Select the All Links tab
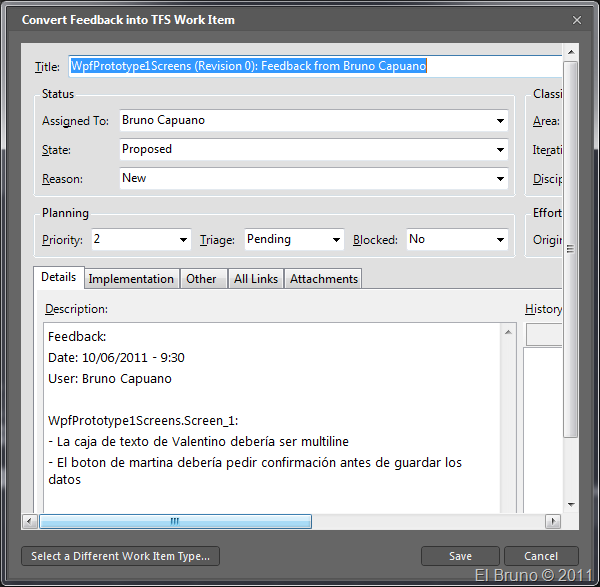 pos(256,279)
